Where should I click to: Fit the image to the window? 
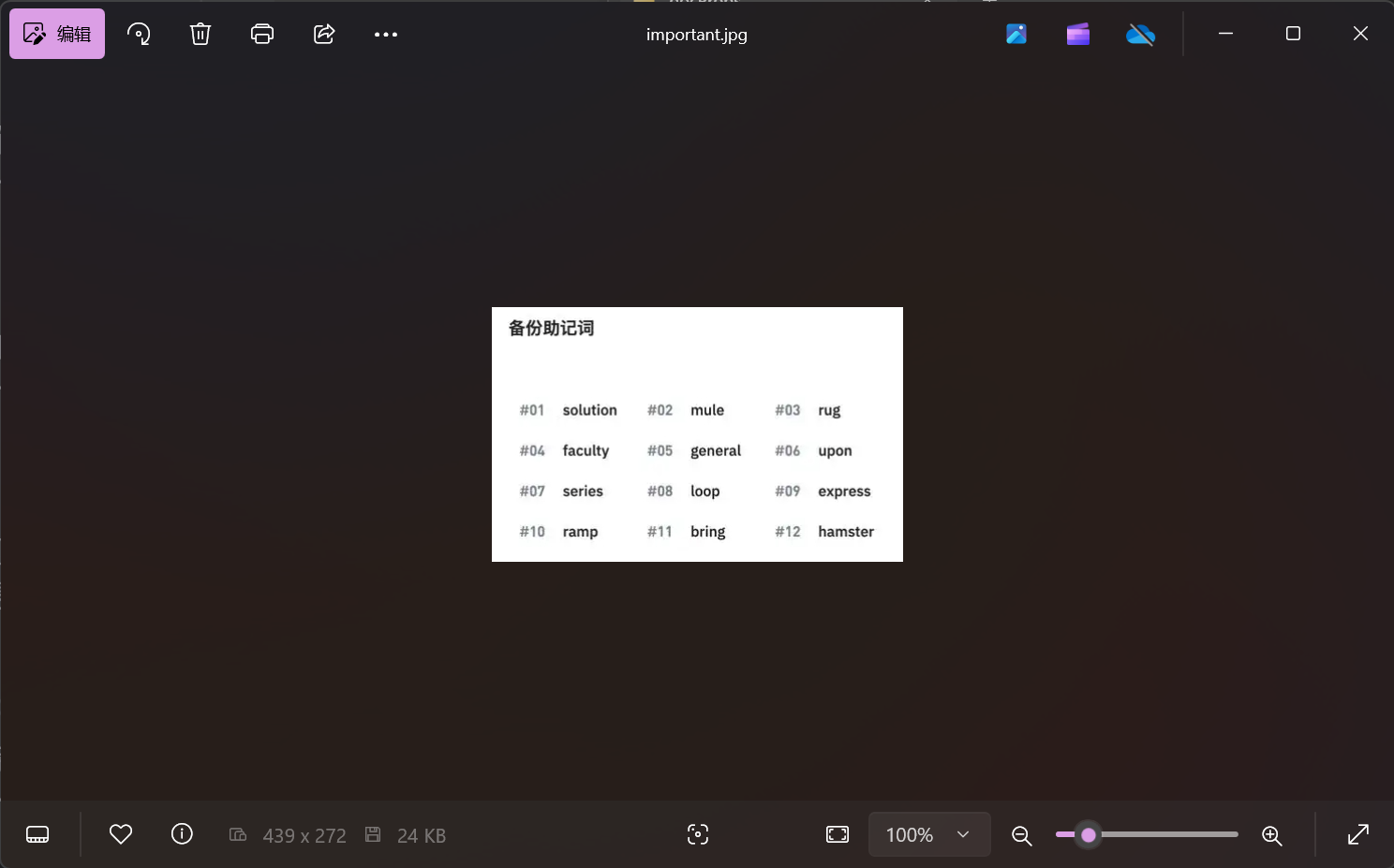(x=838, y=834)
